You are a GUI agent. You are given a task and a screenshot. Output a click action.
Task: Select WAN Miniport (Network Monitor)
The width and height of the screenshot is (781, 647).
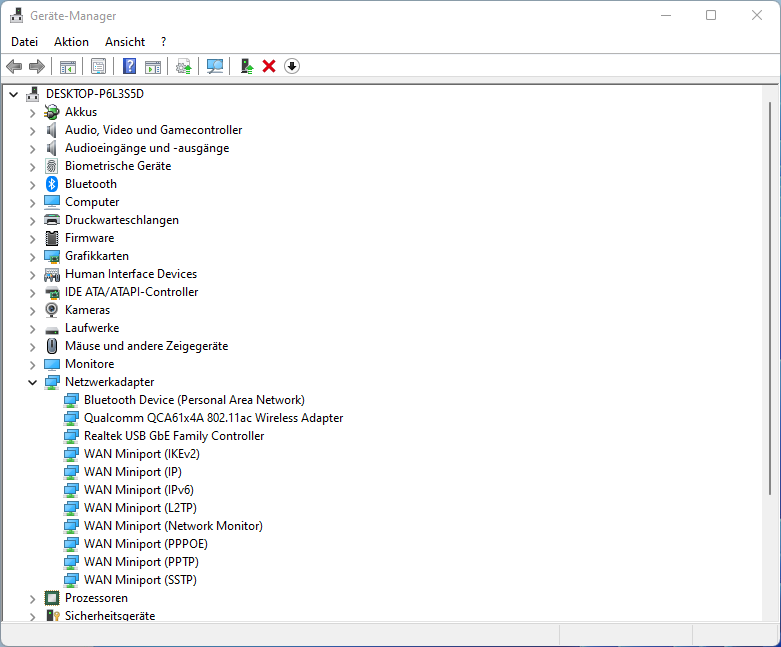pos(173,525)
